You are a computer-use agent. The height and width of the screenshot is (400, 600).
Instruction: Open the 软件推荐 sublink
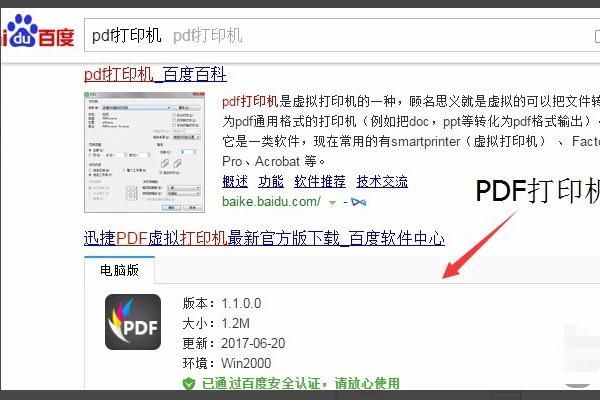tap(320, 181)
